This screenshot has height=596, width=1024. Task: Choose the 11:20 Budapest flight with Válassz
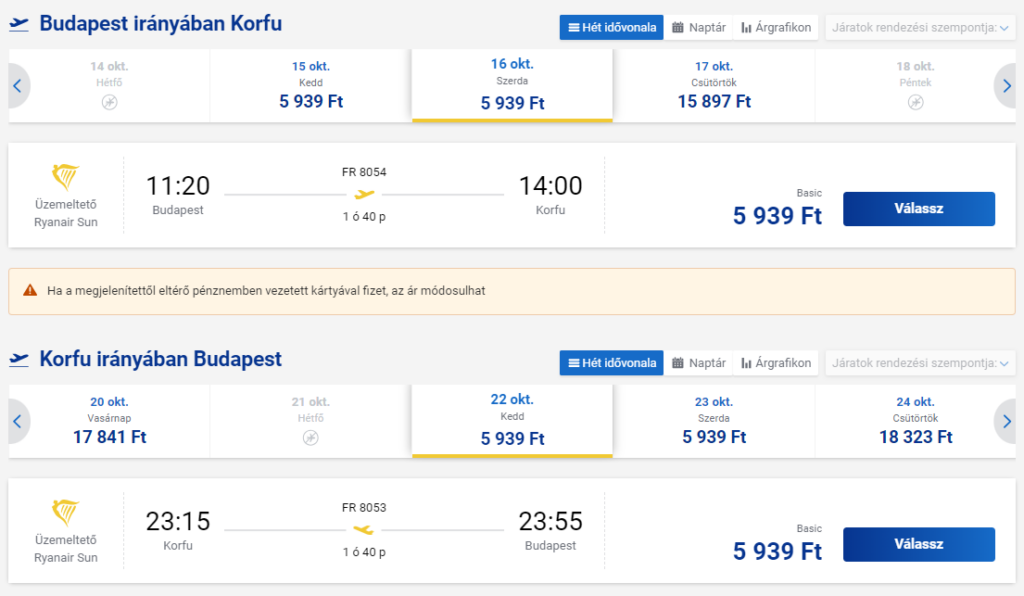pos(919,209)
